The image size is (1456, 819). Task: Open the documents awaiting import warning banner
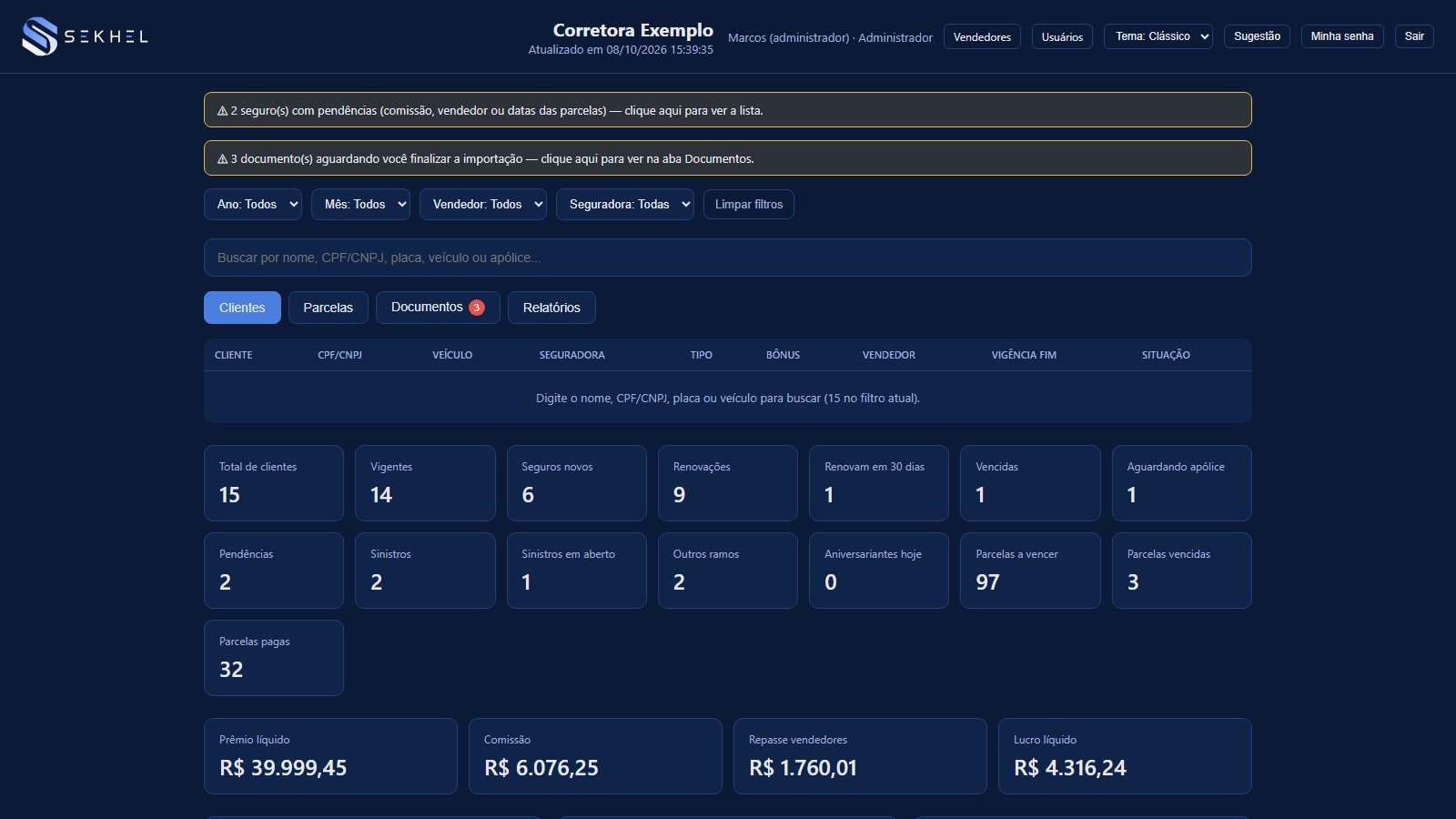[728, 158]
